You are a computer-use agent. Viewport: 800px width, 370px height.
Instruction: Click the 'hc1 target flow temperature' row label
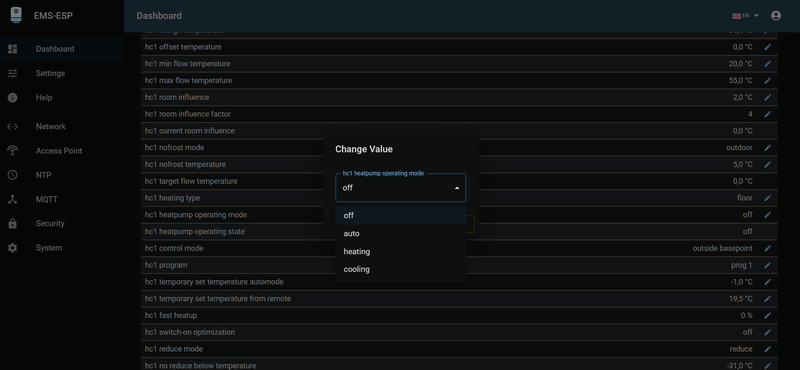coord(191,181)
